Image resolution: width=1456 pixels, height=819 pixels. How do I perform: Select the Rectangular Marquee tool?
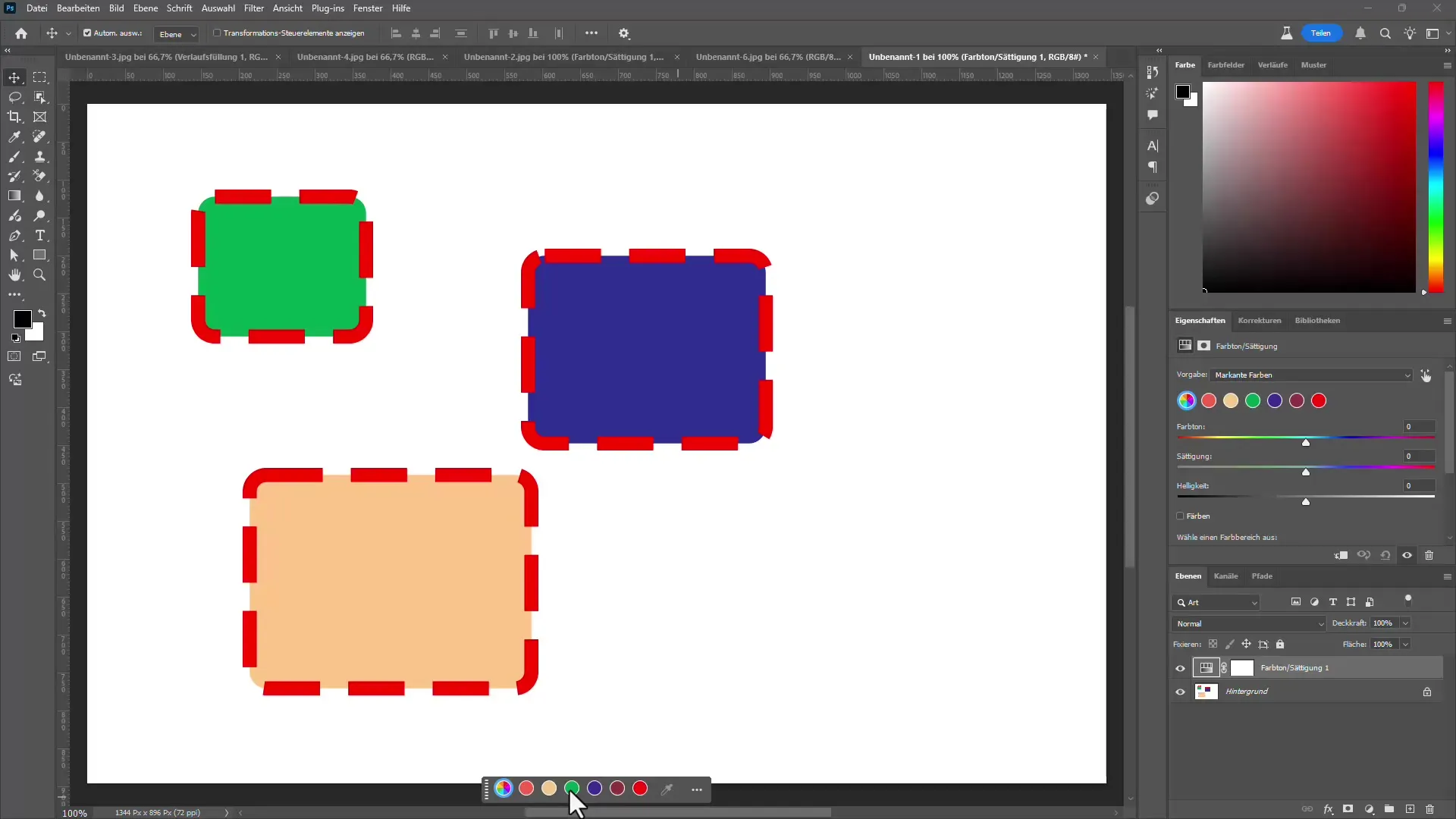[39, 77]
